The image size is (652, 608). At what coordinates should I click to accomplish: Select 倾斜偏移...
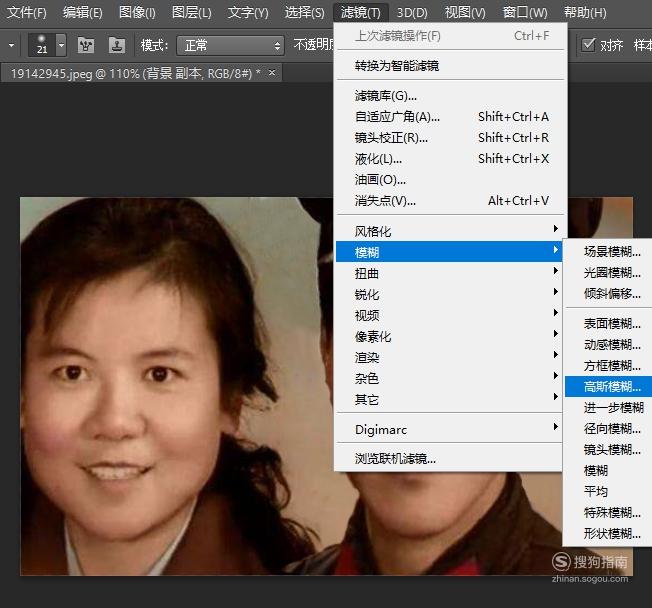[x=609, y=294]
